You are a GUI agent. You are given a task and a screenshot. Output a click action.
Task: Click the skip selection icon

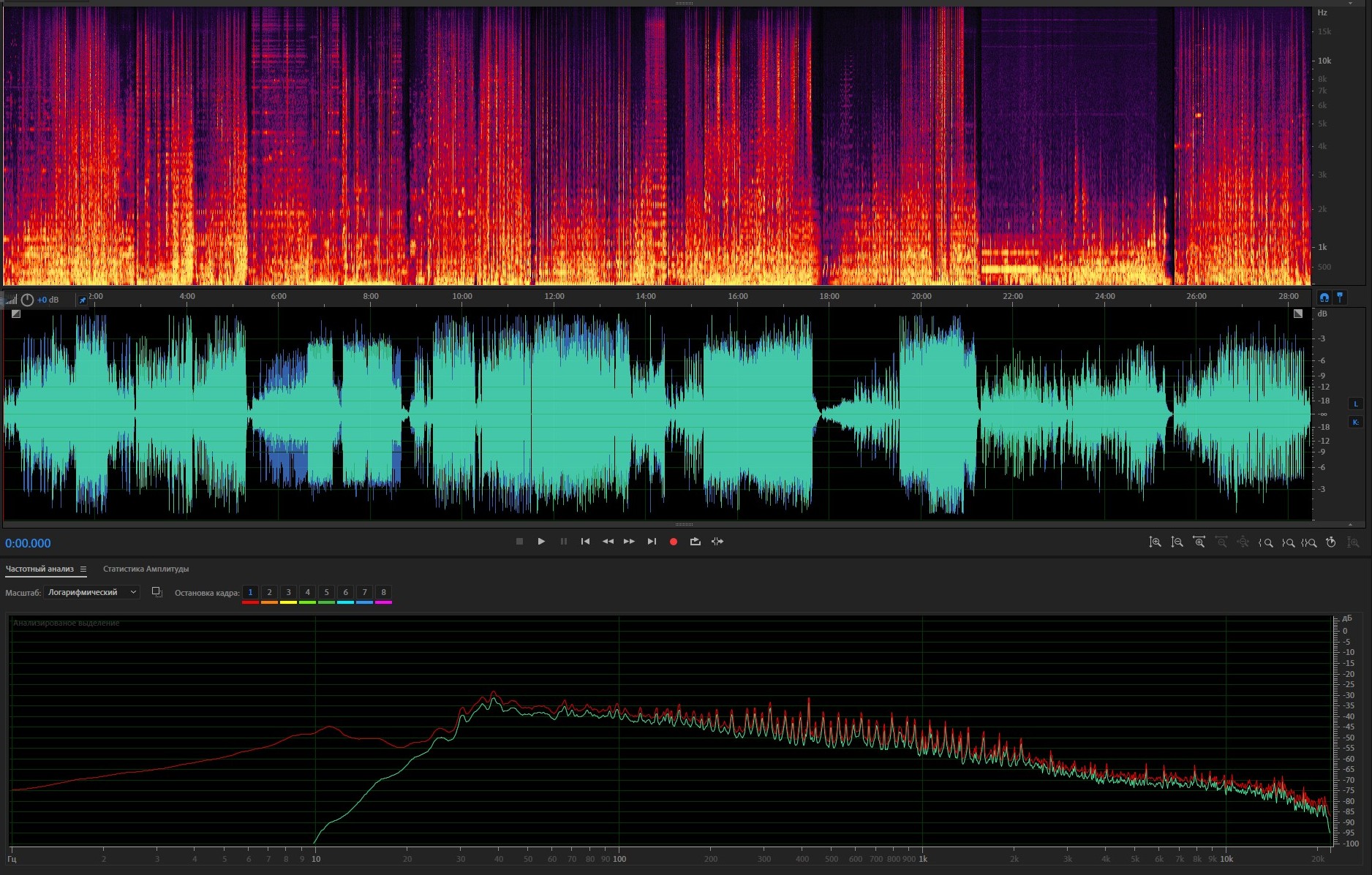pyautogui.click(x=717, y=542)
